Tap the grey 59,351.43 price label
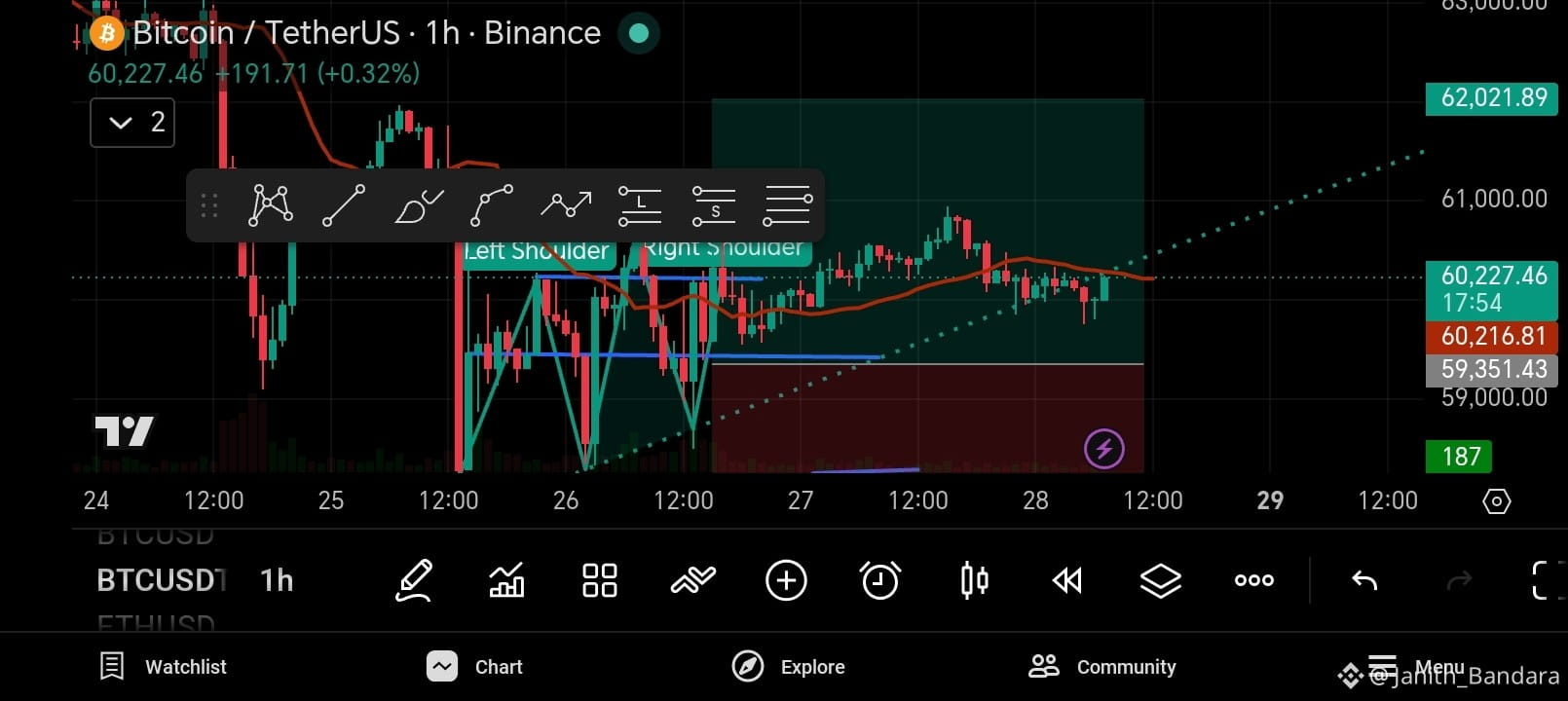This screenshot has width=1568, height=701. pyautogui.click(x=1494, y=370)
